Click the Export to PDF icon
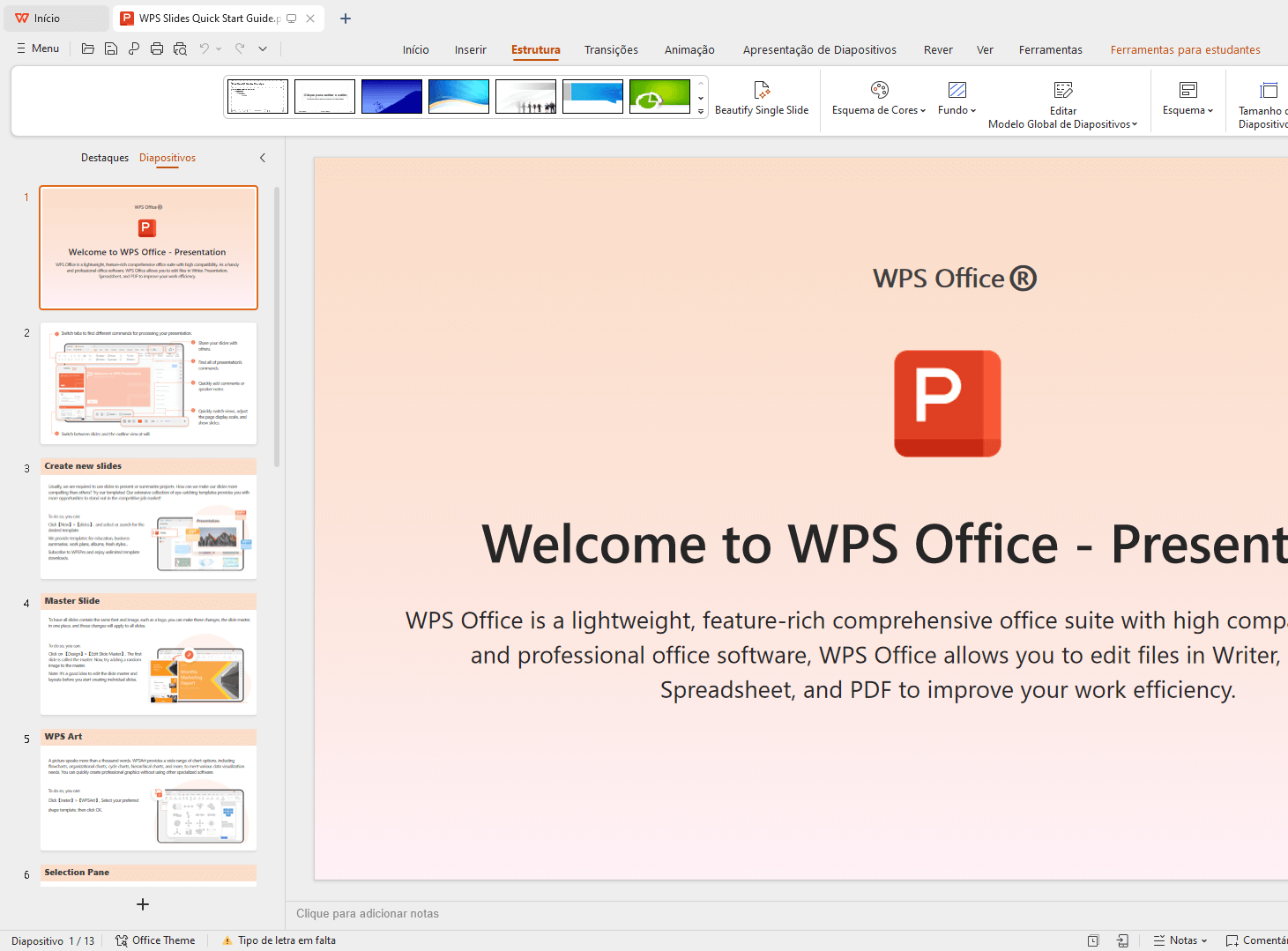The width and height of the screenshot is (1288, 951). [134, 48]
